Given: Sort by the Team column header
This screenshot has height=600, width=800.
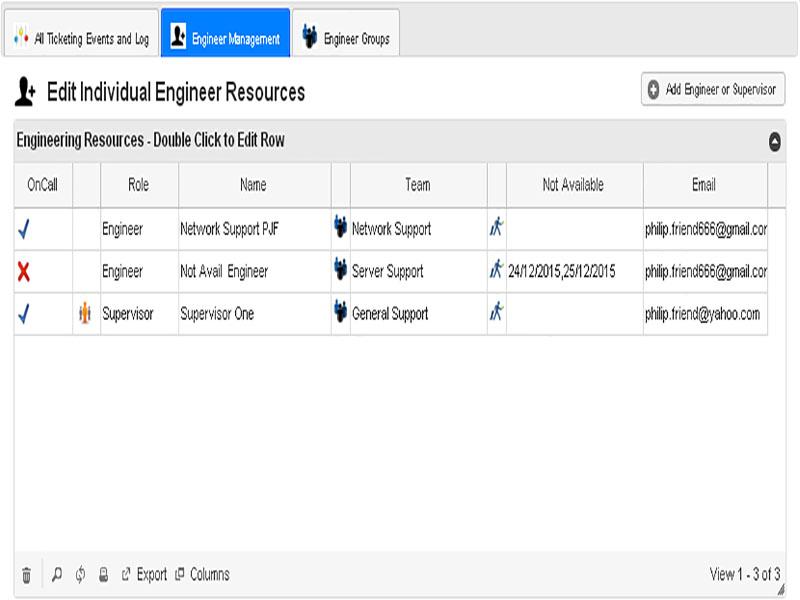Looking at the screenshot, I should [x=418, y=185].
